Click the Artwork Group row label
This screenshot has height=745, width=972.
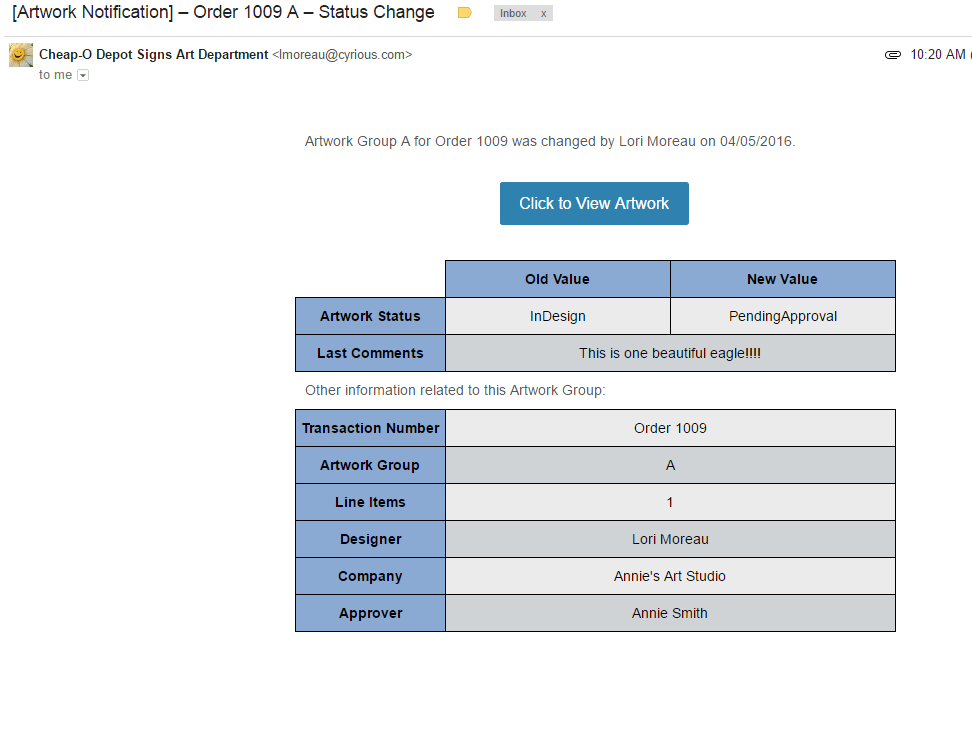pyautogui.click(x=370, y=465)
